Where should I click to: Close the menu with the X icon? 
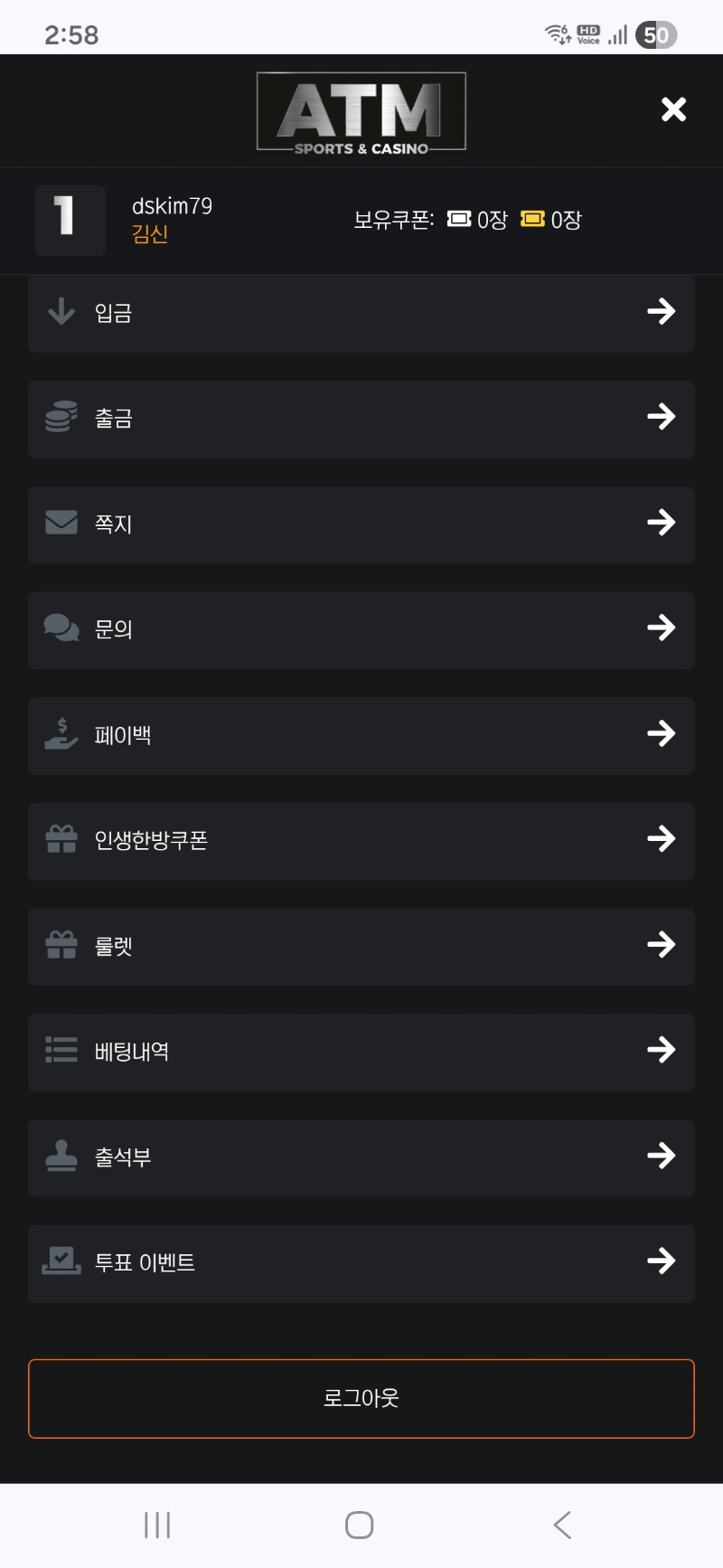pos(674,109)
